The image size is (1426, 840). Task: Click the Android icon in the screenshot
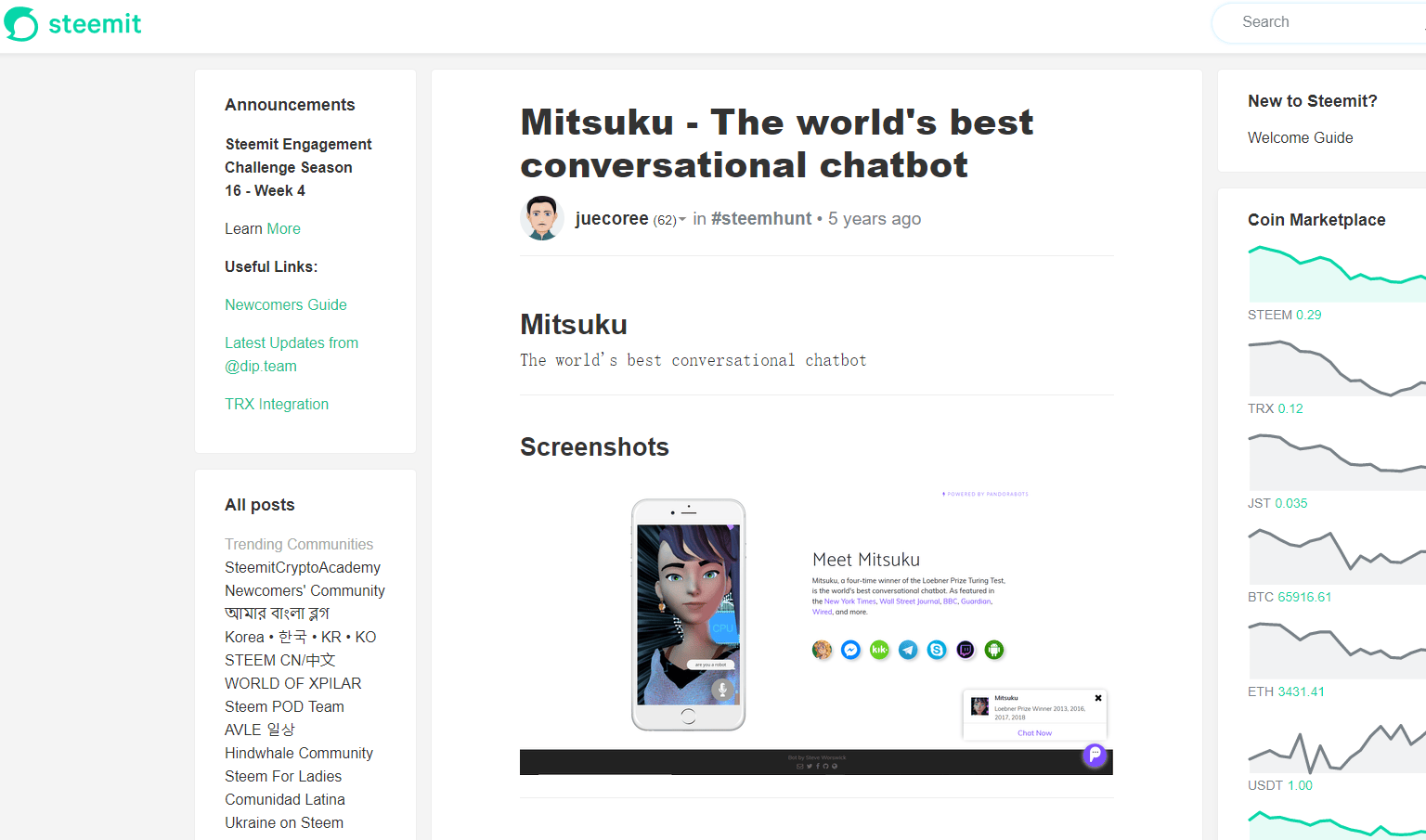tap(994, 650)
